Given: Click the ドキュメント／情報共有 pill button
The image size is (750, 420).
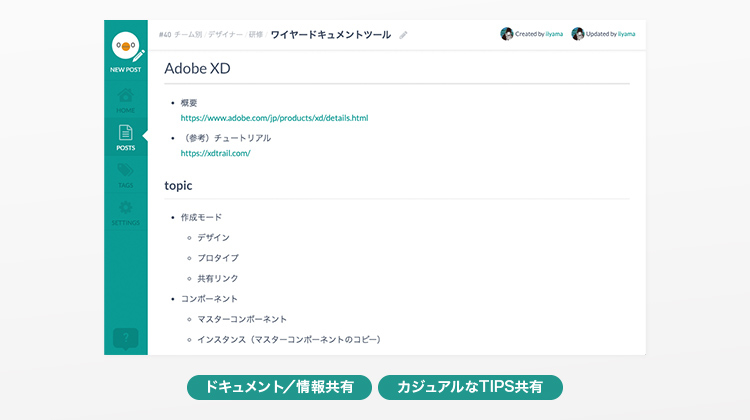Looking at the screenshot, I should pyautogui.click(x=279, y=387).
